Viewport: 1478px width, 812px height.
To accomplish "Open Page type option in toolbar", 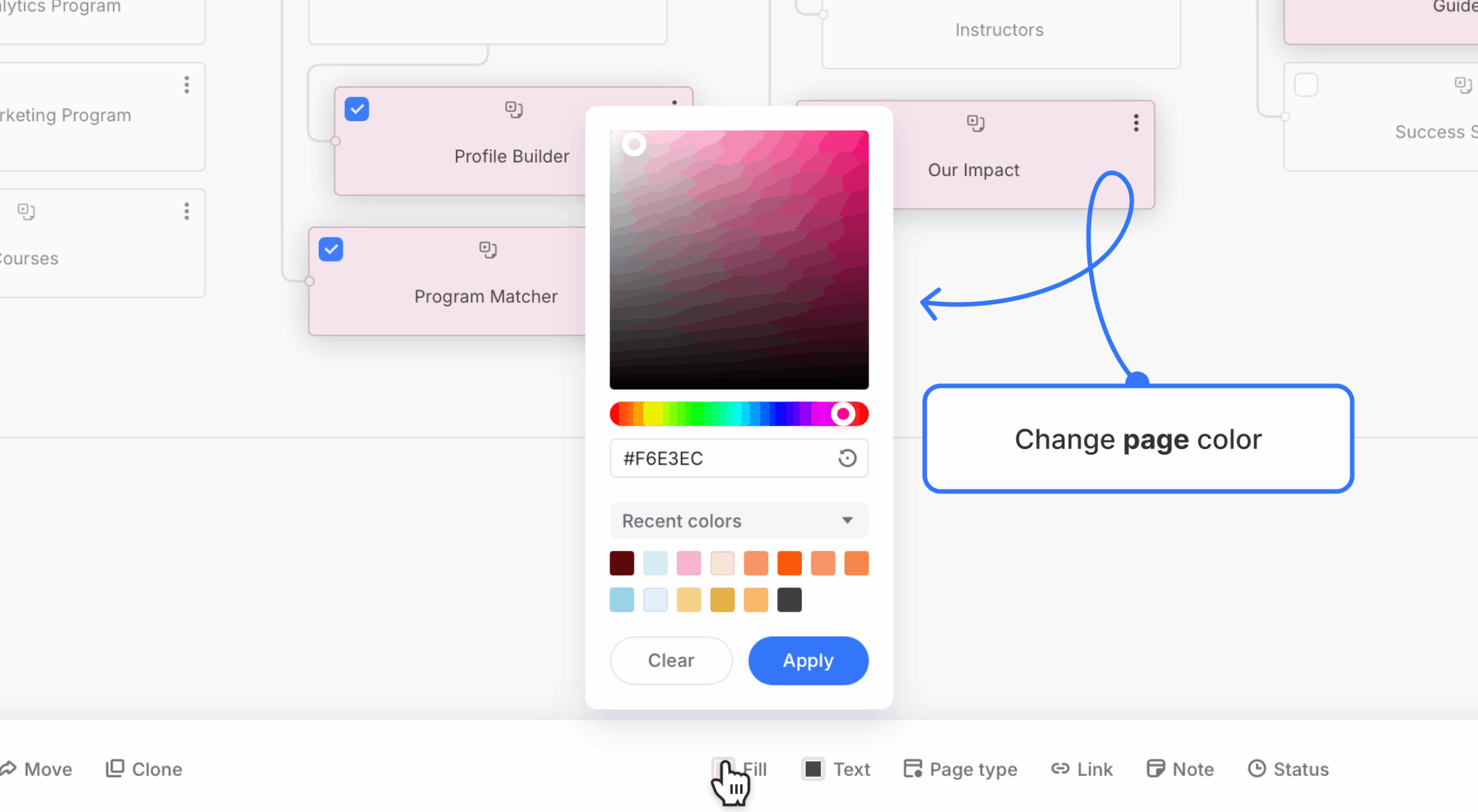I will tap(960, 769).
